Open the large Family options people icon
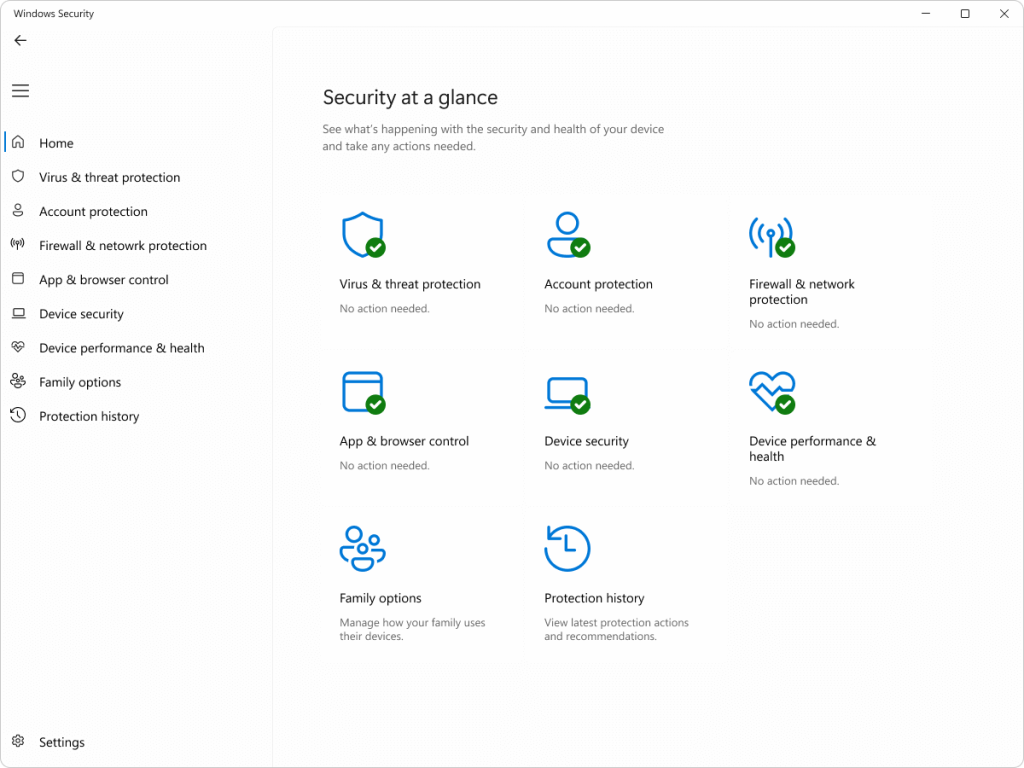Viewport: 1024px width, 768px height. (362, 549)
